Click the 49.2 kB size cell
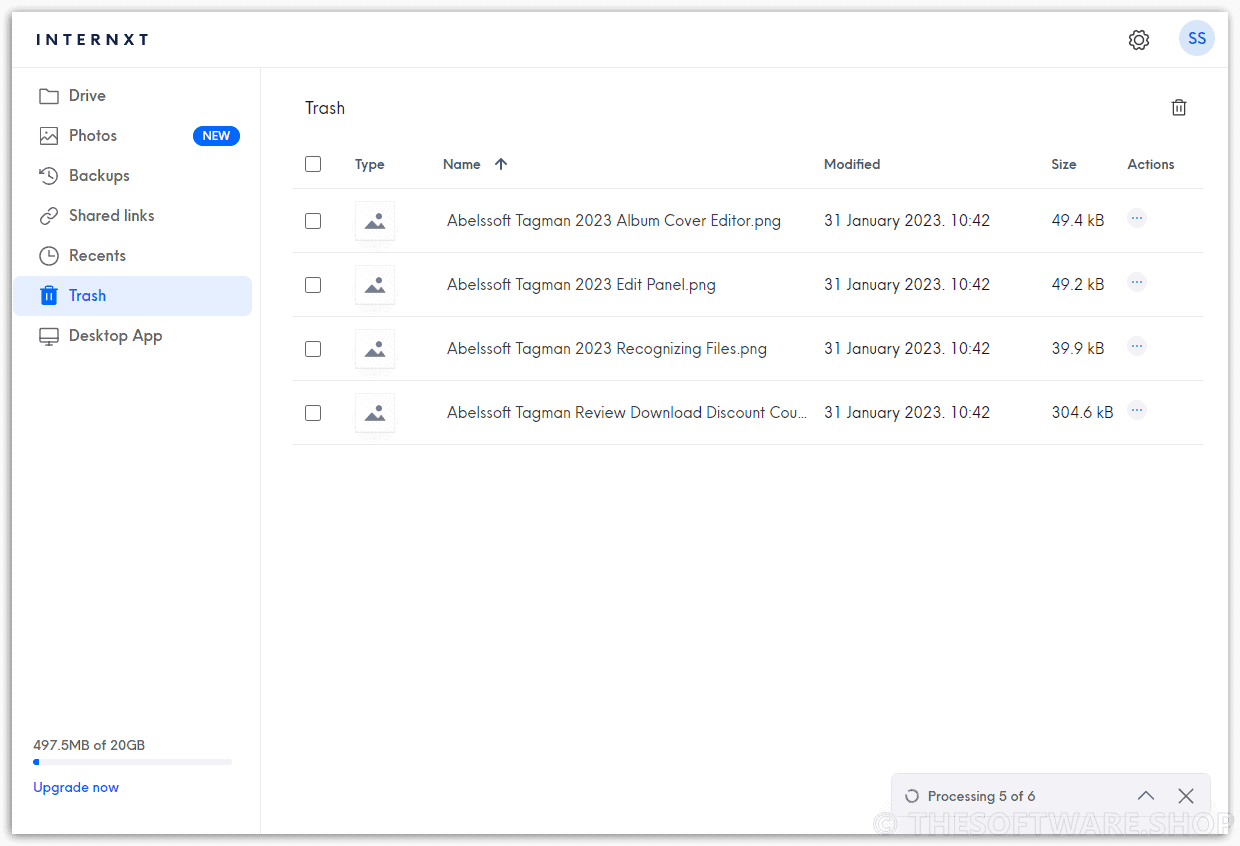The width and height of the screenshot is (1240, 846). [1078, 285]
